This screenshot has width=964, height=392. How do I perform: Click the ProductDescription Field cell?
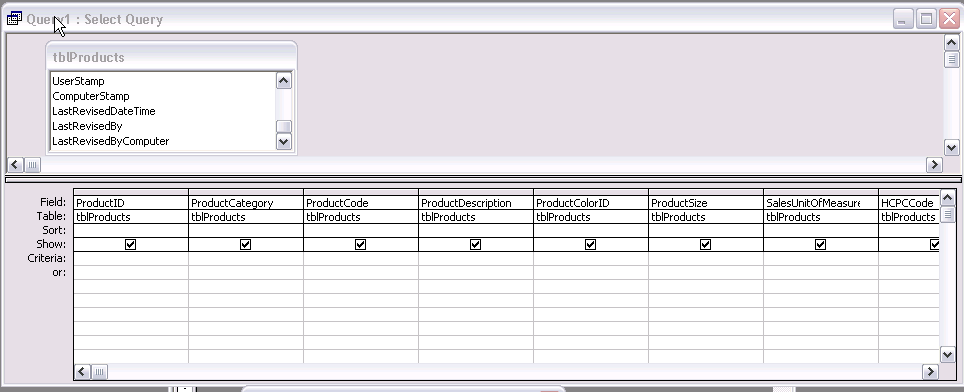[x=476, y=203]
